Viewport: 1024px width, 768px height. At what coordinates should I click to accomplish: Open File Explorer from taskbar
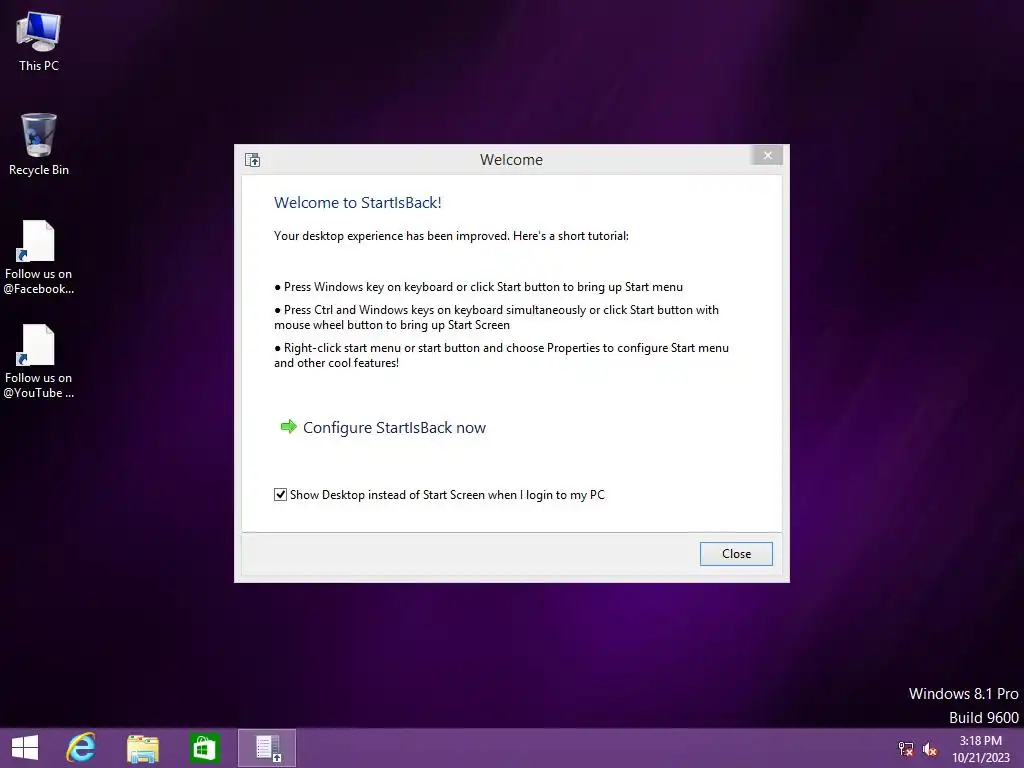(142, 748)
